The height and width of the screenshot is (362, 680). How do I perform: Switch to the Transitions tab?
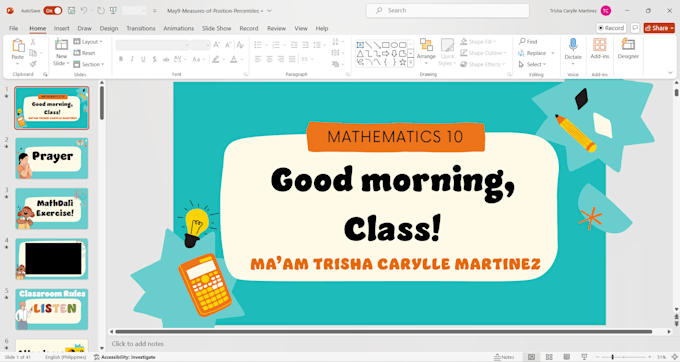coord(141,28)
